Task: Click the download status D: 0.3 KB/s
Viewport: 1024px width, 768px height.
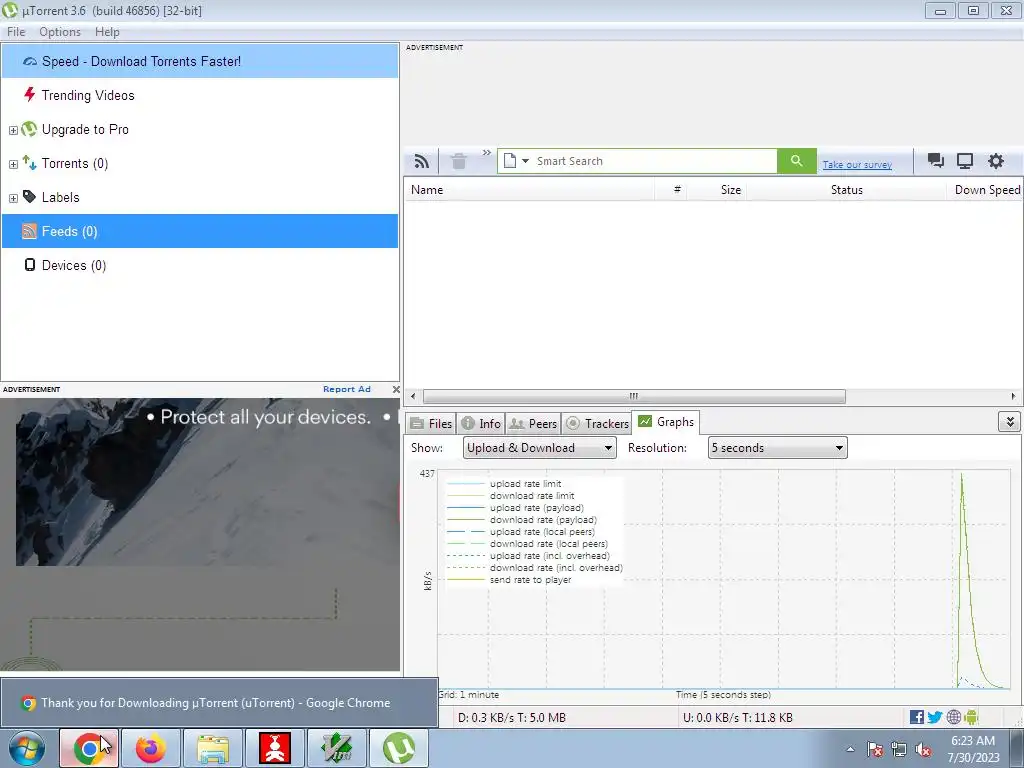Action: (511, 718)
